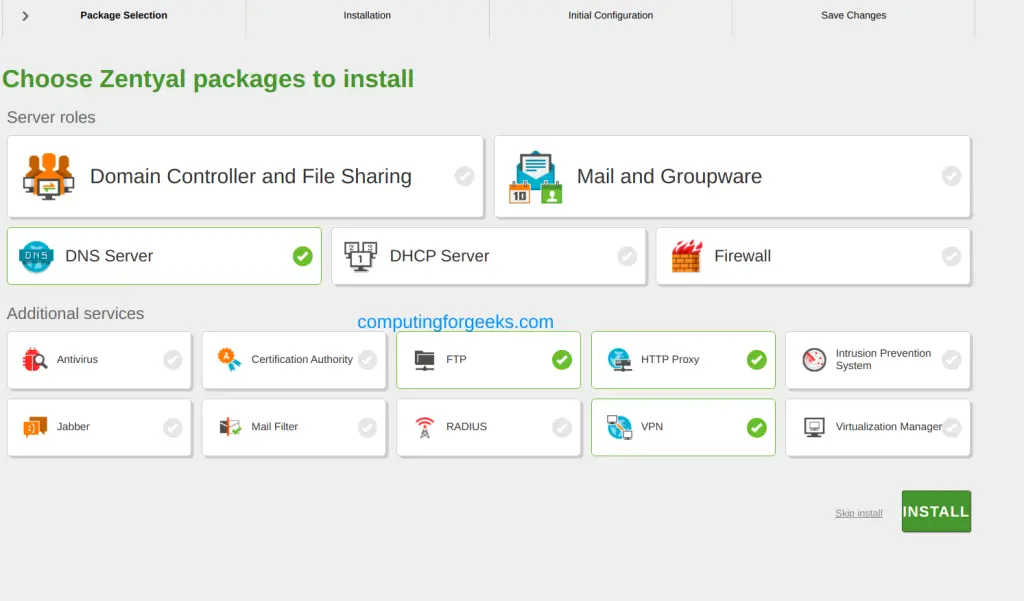Image resolution: width=1024 pixels, height=601 pixels.
Task: Click the RADIUS antenna icon
Action: click(424, 427)
